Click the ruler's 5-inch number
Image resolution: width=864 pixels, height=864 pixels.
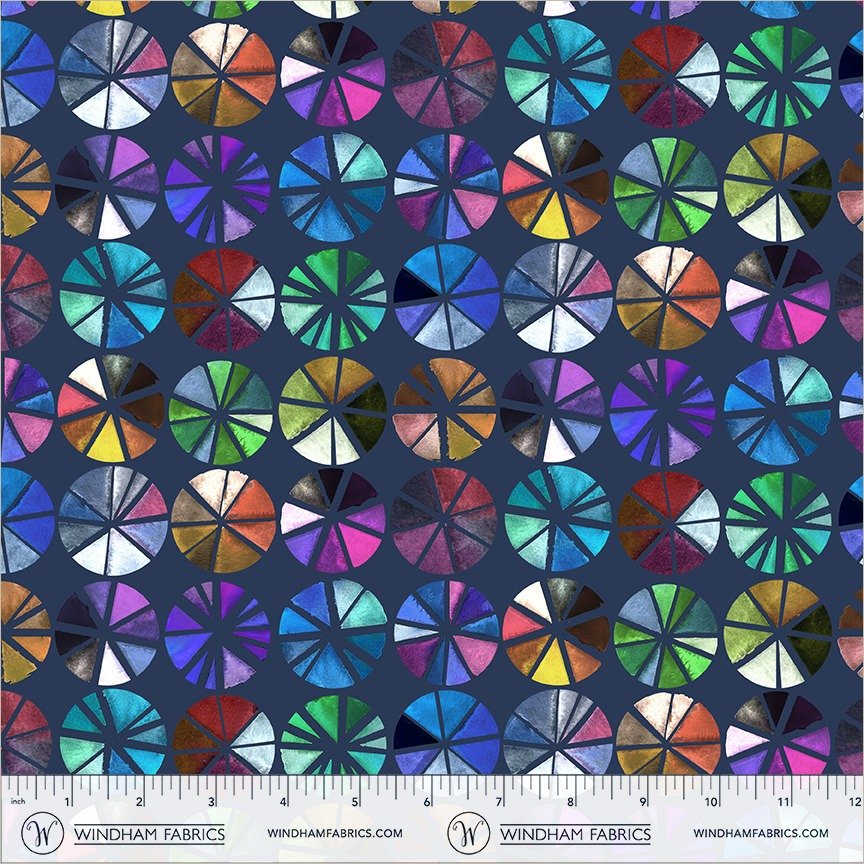pyautogui.click(x=355, y=802)
